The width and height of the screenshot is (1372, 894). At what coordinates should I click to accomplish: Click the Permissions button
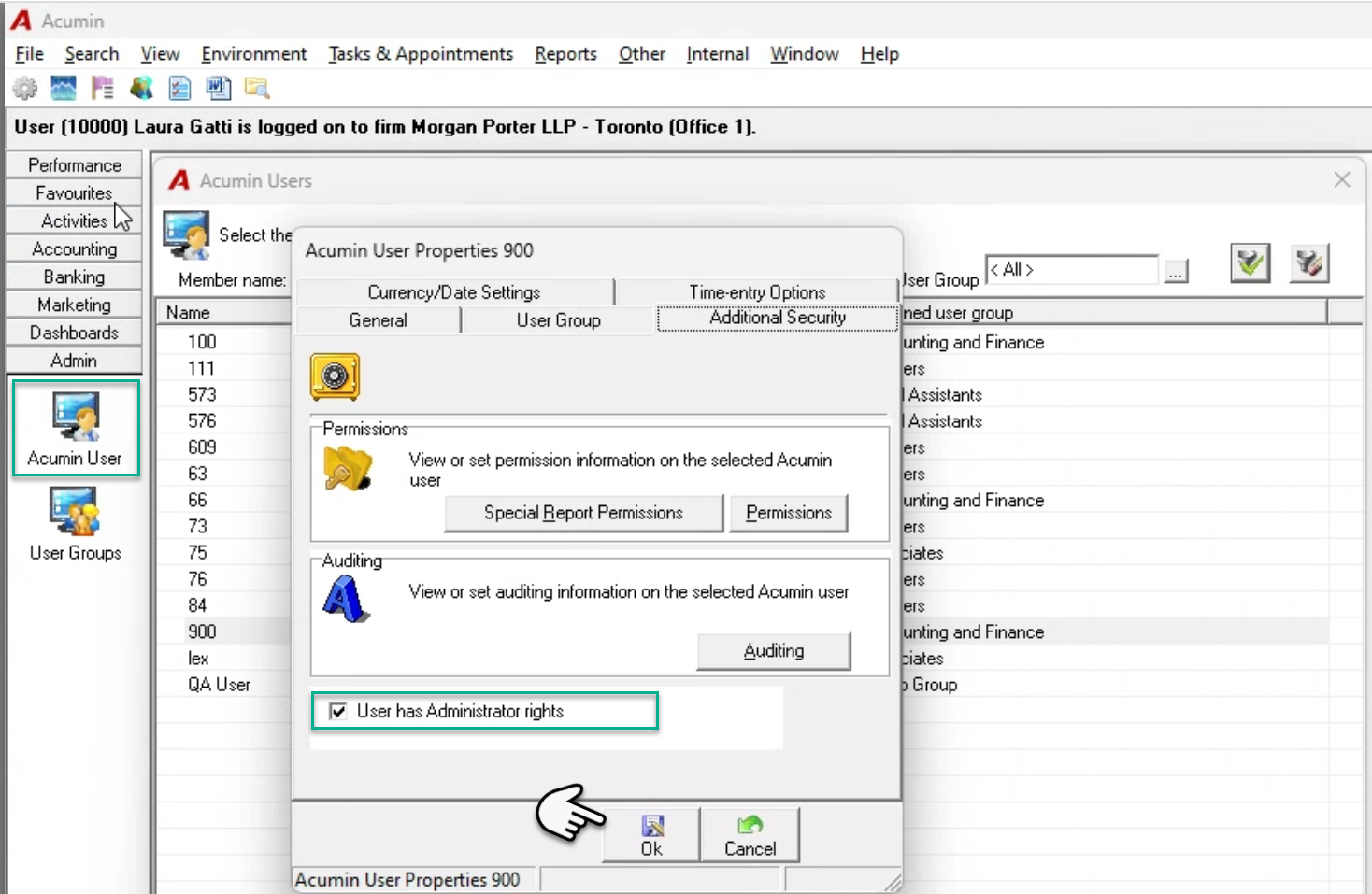(789, 513)
